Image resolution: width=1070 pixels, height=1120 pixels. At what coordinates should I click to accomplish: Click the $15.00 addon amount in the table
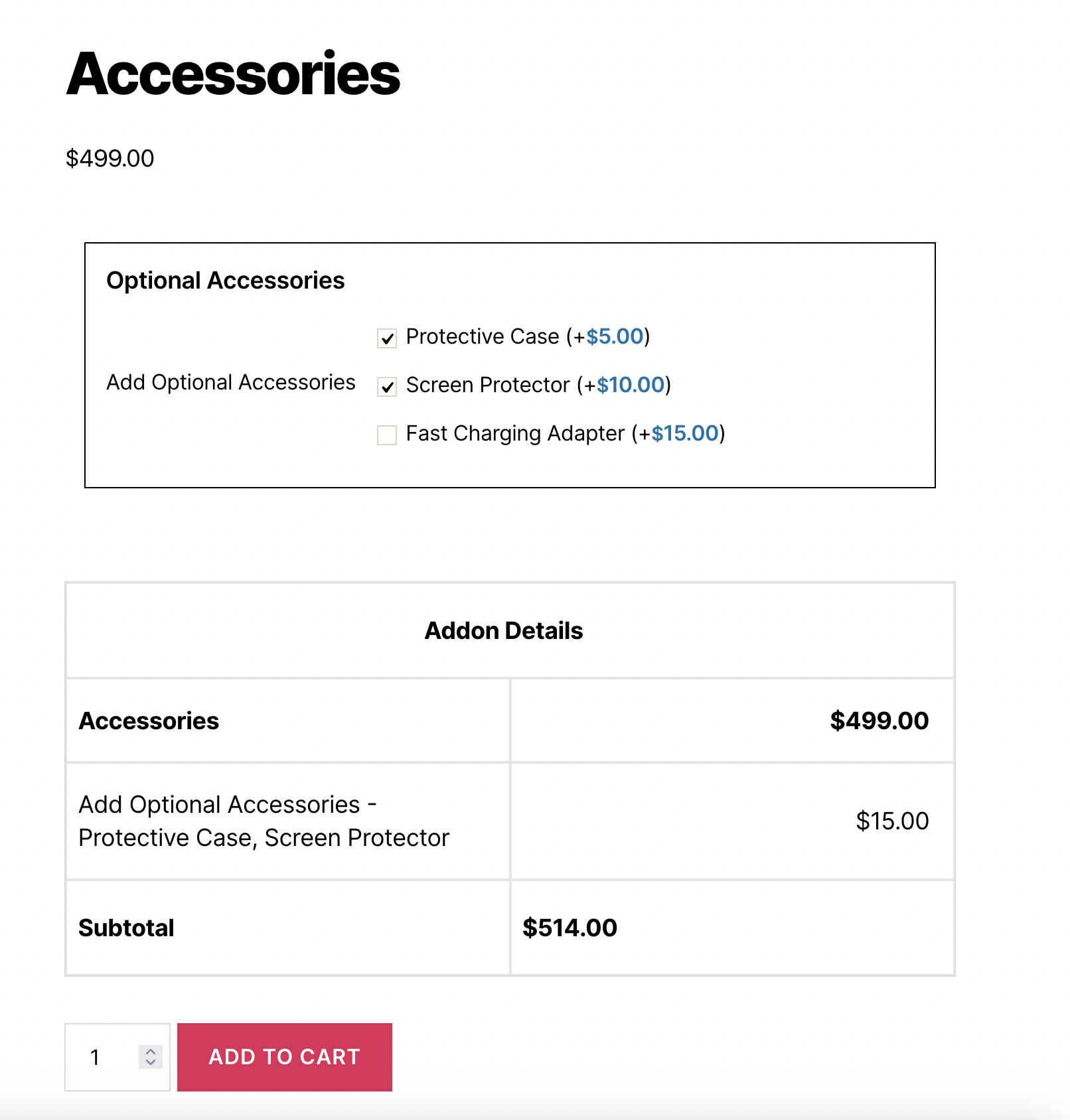[892, 821]
